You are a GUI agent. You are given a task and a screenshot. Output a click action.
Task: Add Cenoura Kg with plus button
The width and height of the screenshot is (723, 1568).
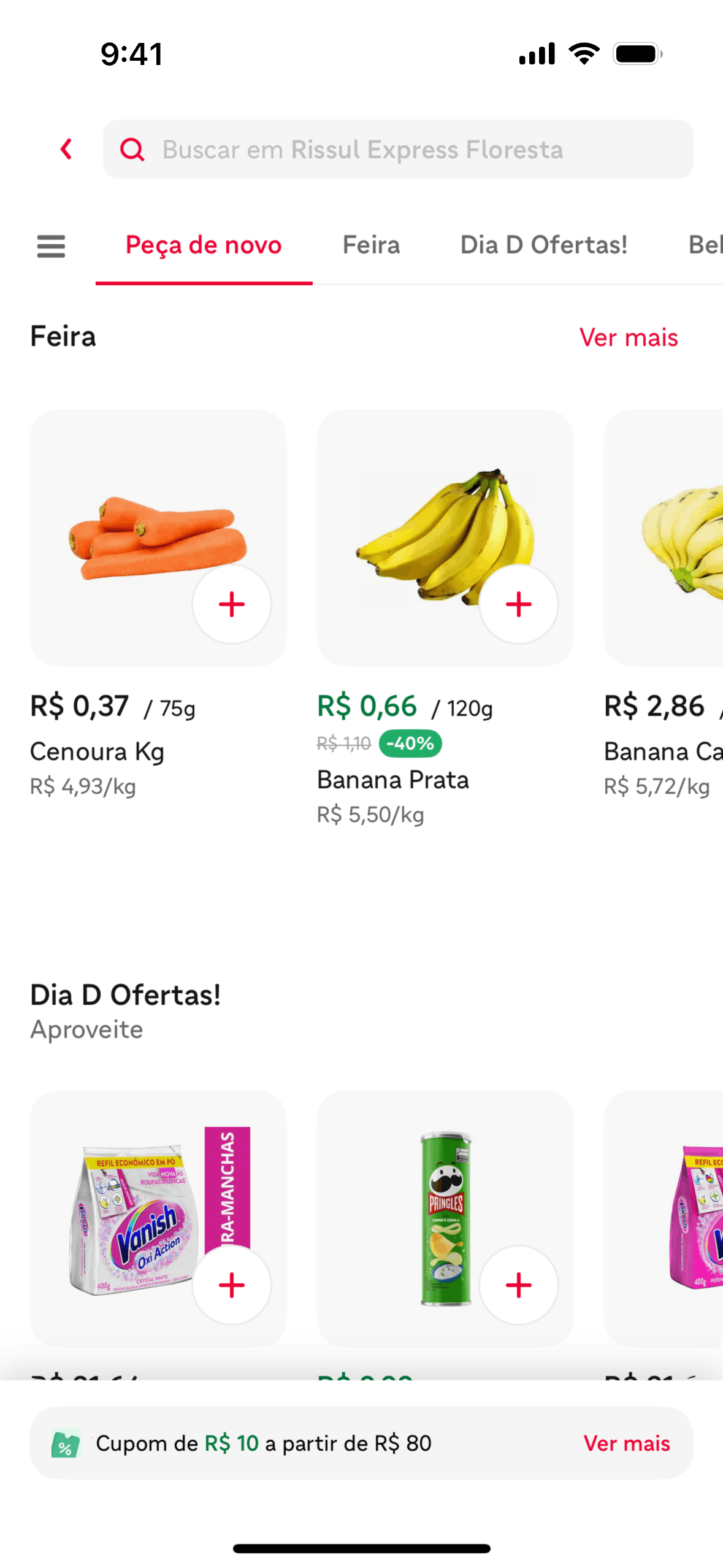pyautogui.click(x=232, y=604)
